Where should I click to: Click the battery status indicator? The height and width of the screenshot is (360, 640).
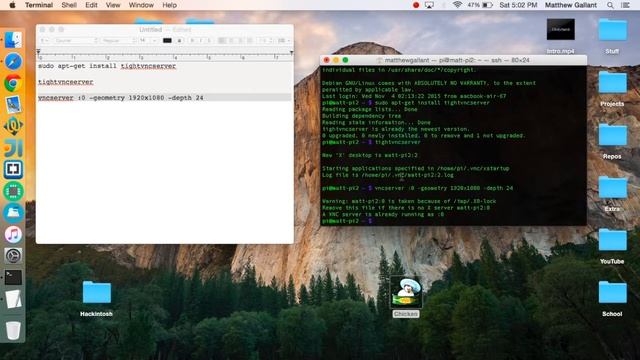pos(480,5)
